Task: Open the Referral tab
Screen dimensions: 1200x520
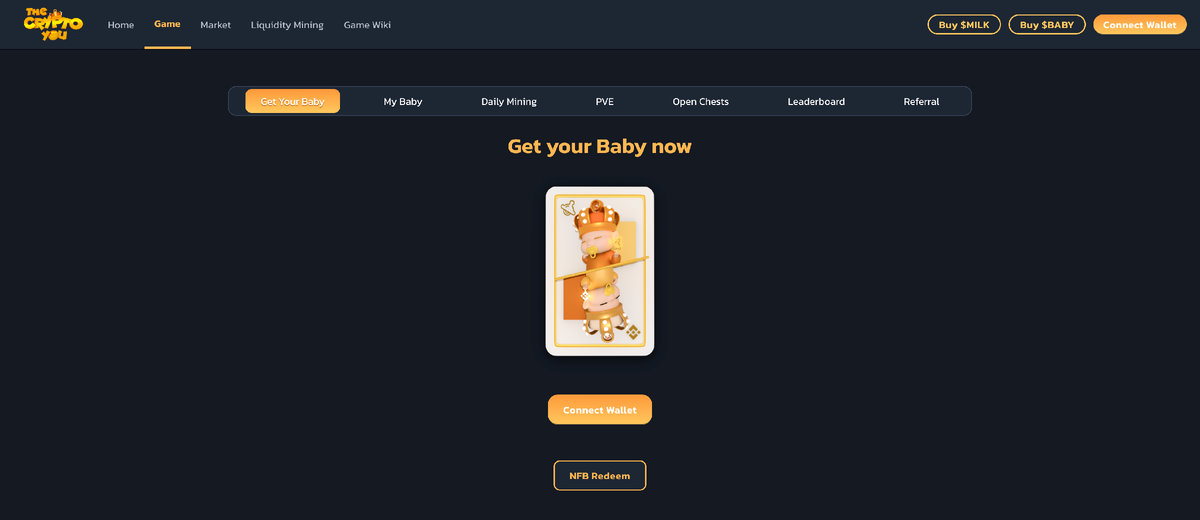Action: (x=921, y=101)
